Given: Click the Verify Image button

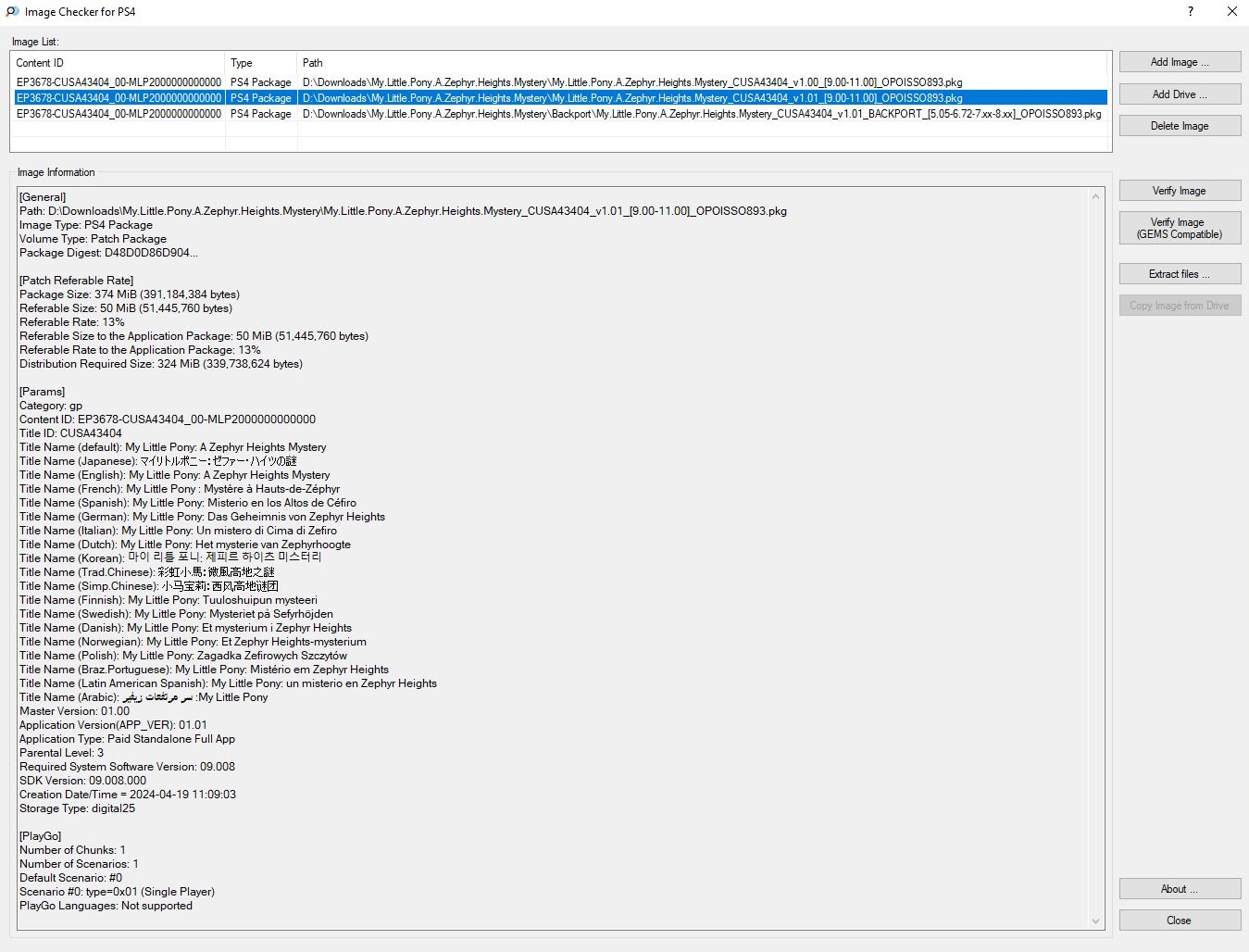Looking at the screenshot, I should point(1180,191).
